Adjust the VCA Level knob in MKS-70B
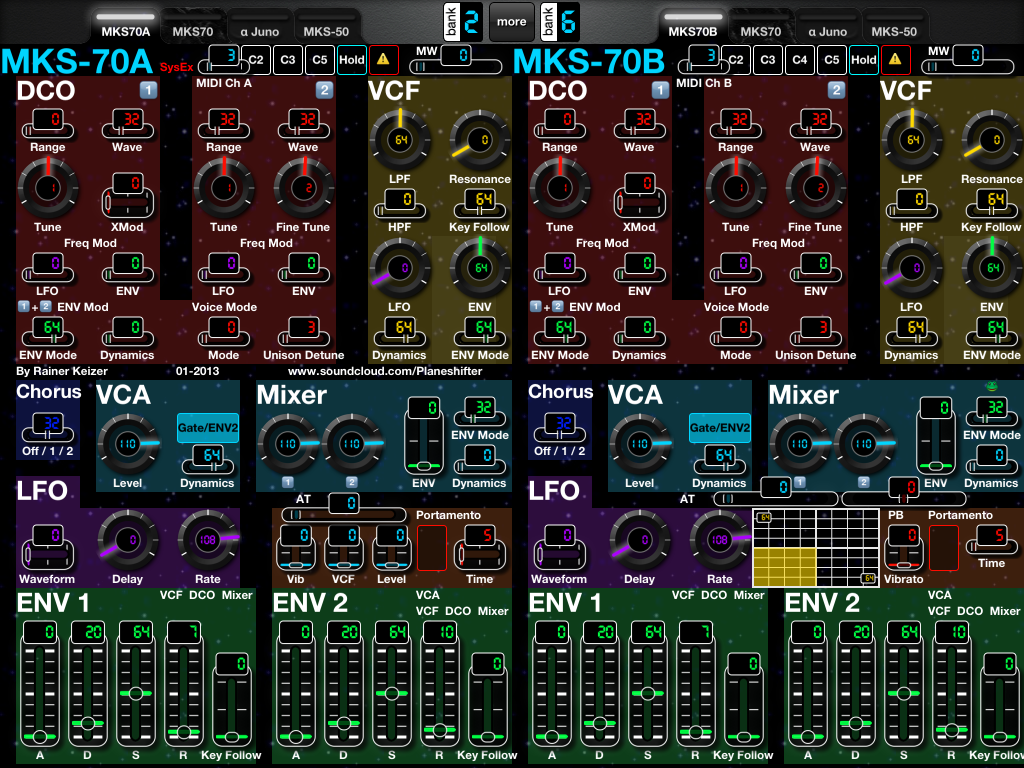Screen dimensions: 1024x768 coord(640,444)
